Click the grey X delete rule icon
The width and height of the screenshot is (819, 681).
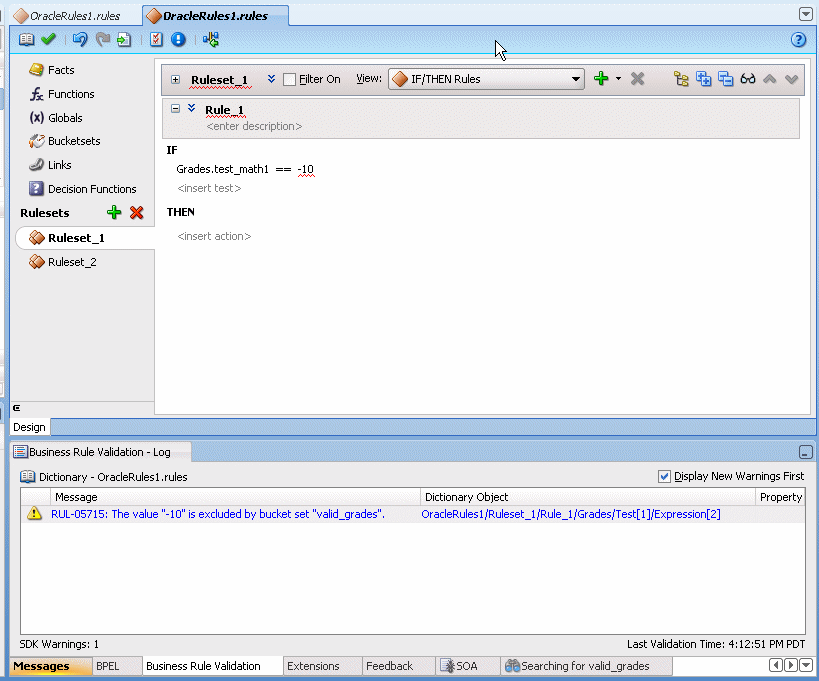(637, 79)
